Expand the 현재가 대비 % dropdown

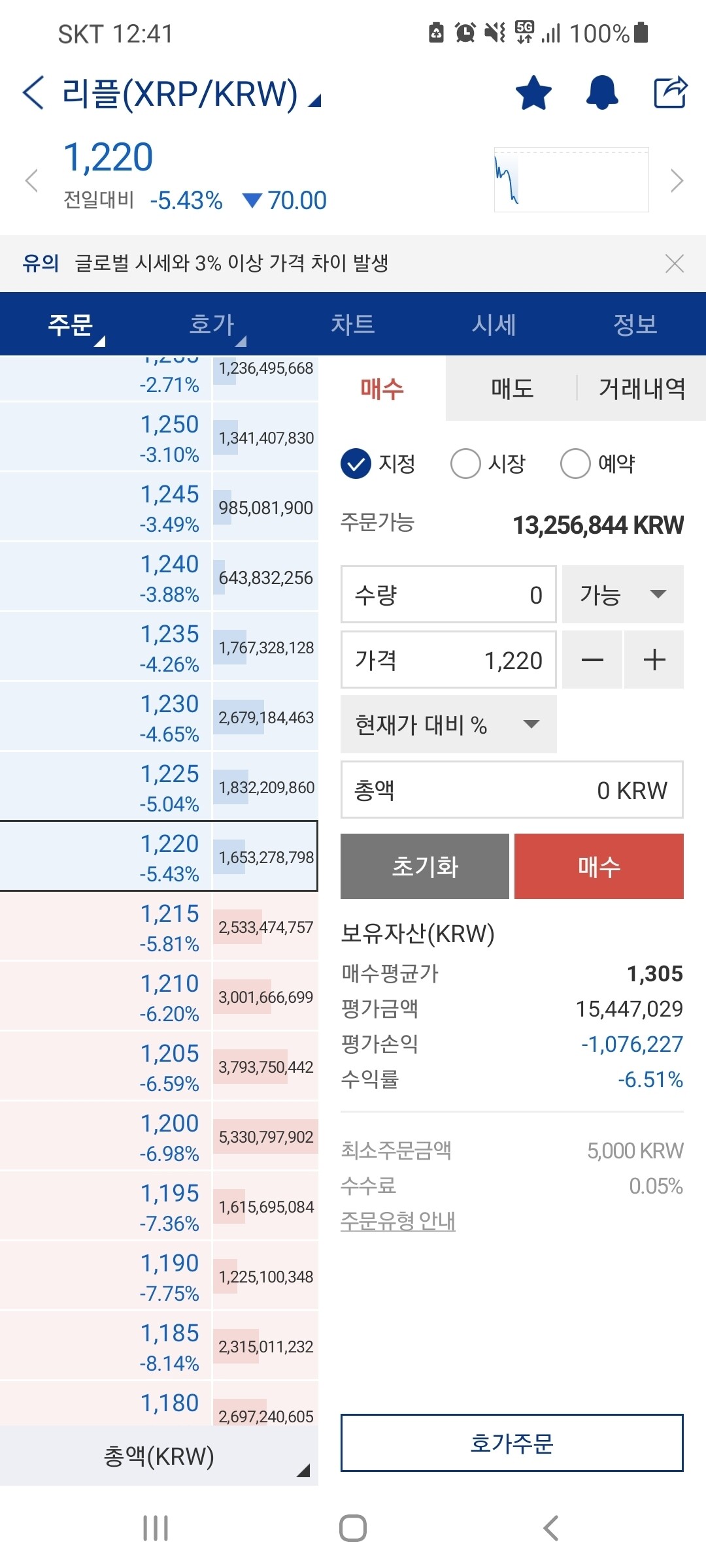coord(448,725)
